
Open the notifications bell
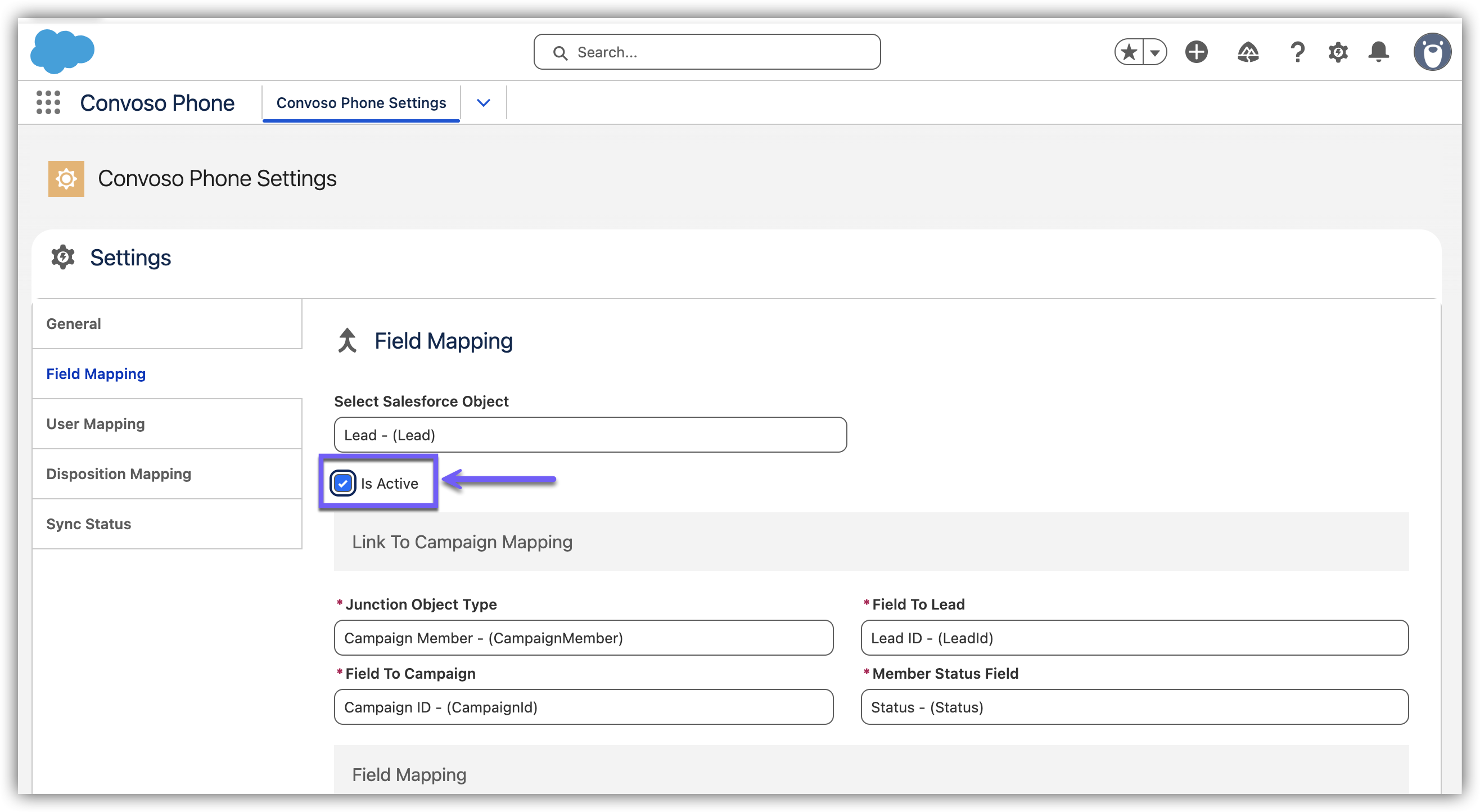coord(1379,52)
